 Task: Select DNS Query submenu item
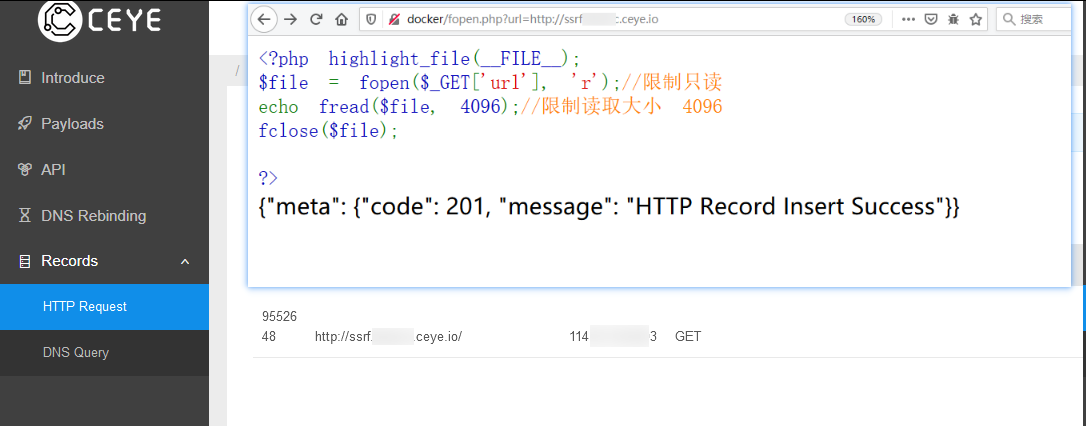(104, 353)
